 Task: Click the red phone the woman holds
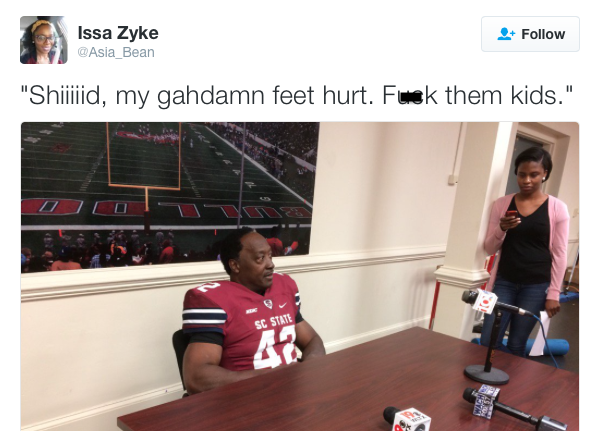pyautogui.click(x=512, y=215)
